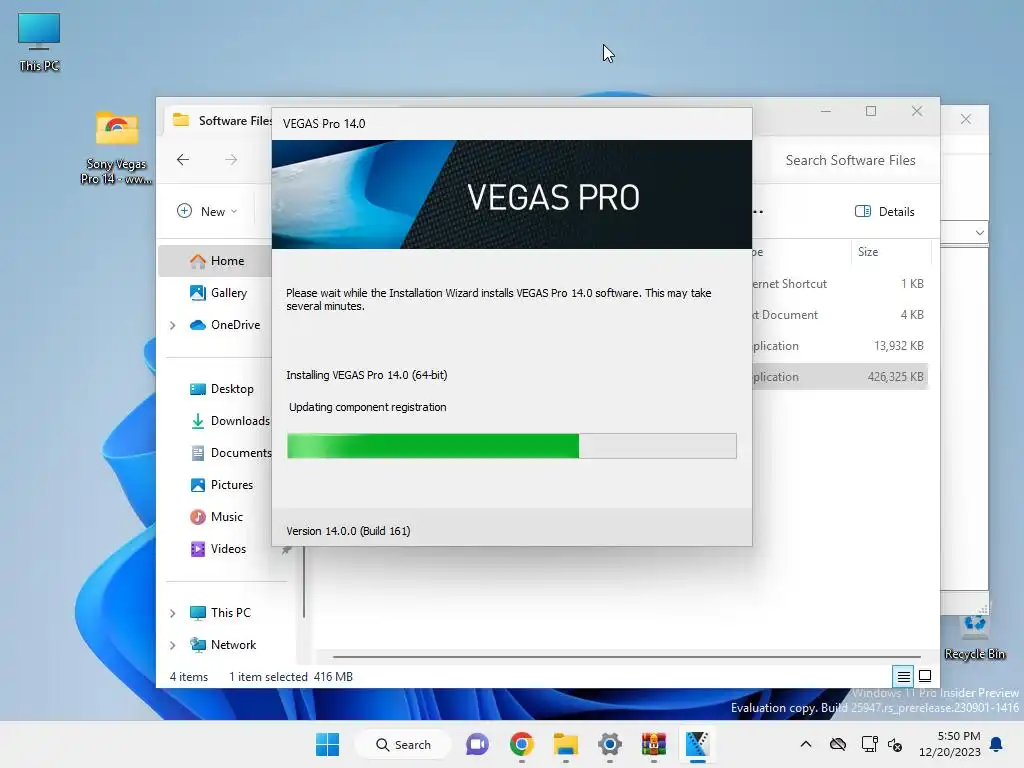Select the 13,932 KB application row
Image resolution: width=1024 pixels, height=768 pixels.
pyautogui.click(x=840, y=345)
